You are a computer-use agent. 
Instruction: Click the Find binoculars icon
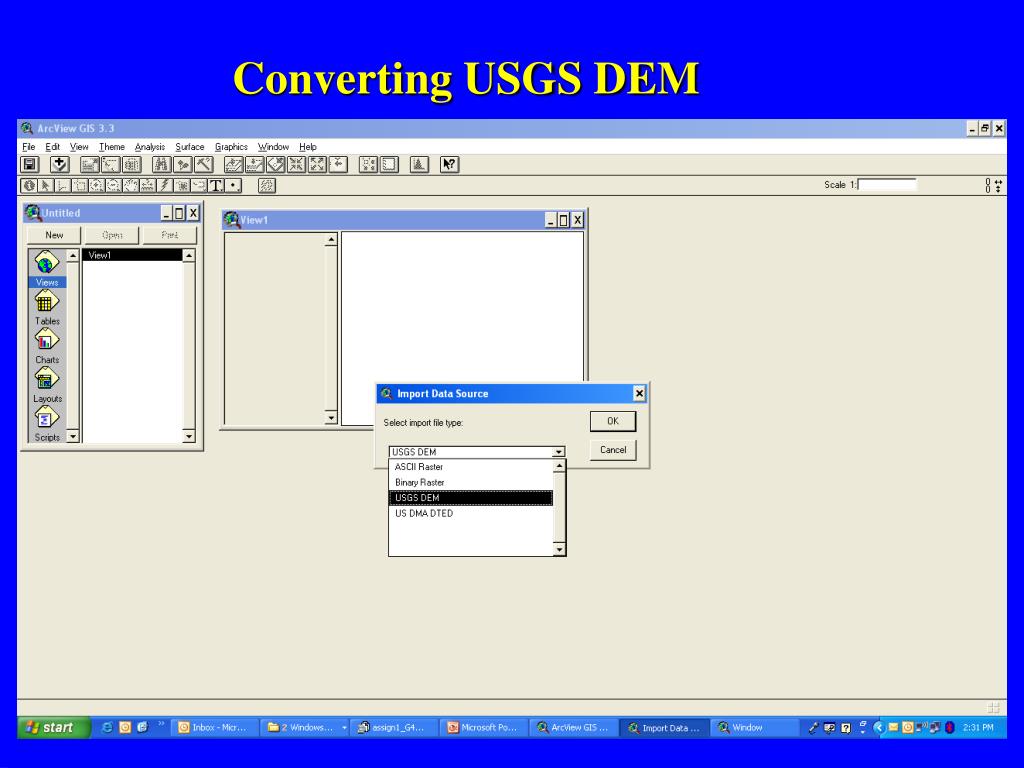tap(162, 165)
